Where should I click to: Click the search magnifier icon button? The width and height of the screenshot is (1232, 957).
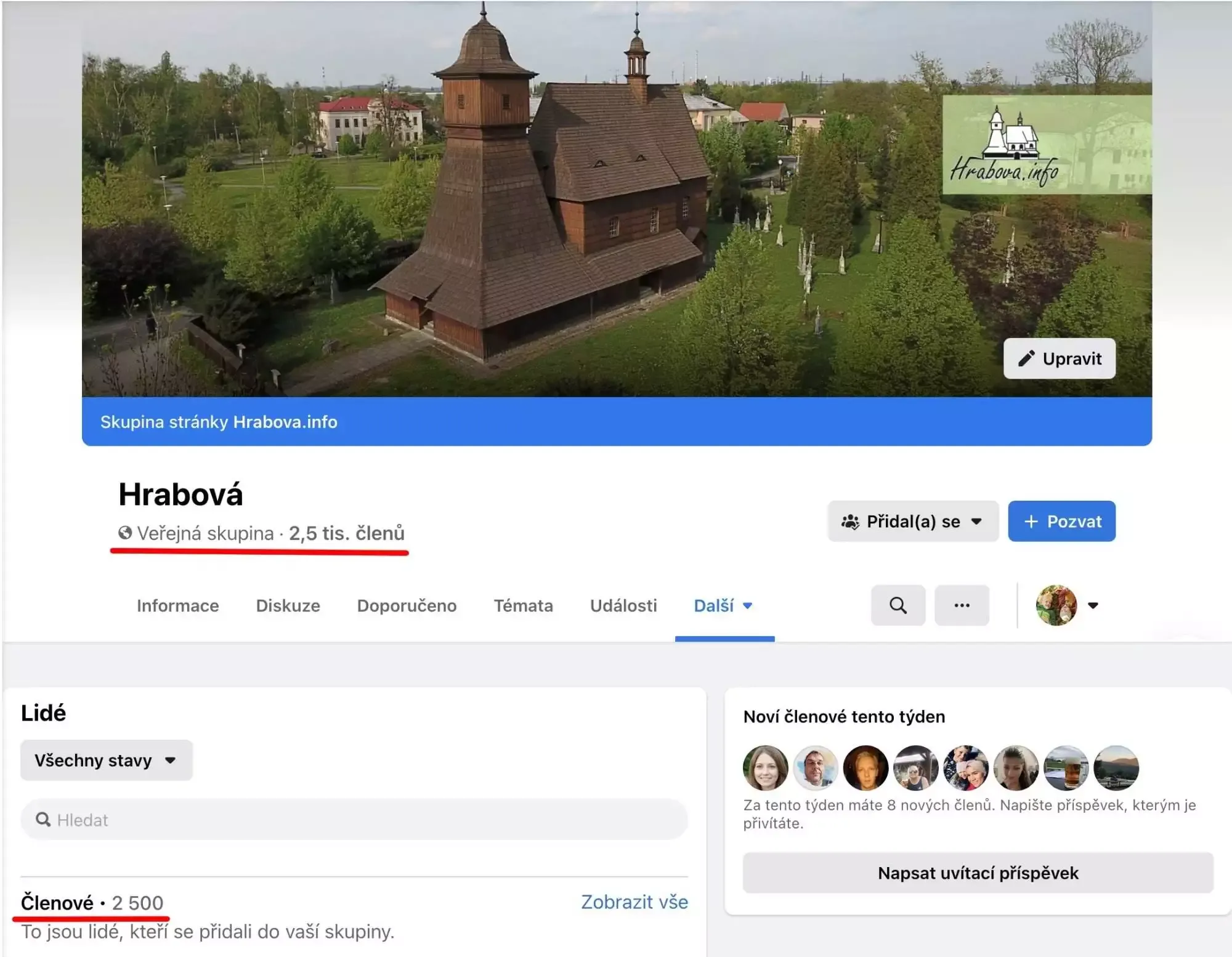[x=898, y=605]
